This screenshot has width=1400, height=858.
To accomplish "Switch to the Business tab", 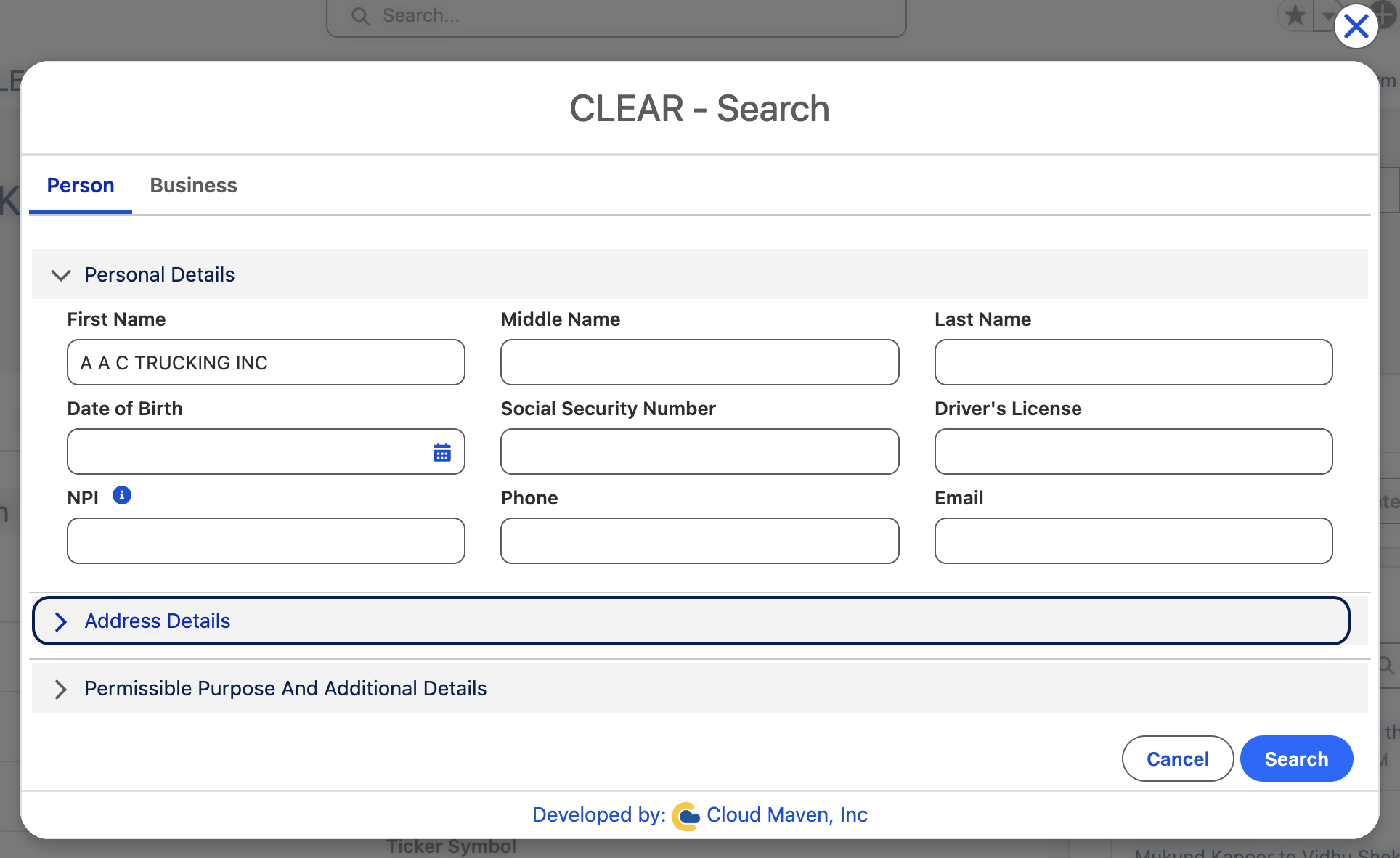I will pyautogui.click(x=193, y=186).
